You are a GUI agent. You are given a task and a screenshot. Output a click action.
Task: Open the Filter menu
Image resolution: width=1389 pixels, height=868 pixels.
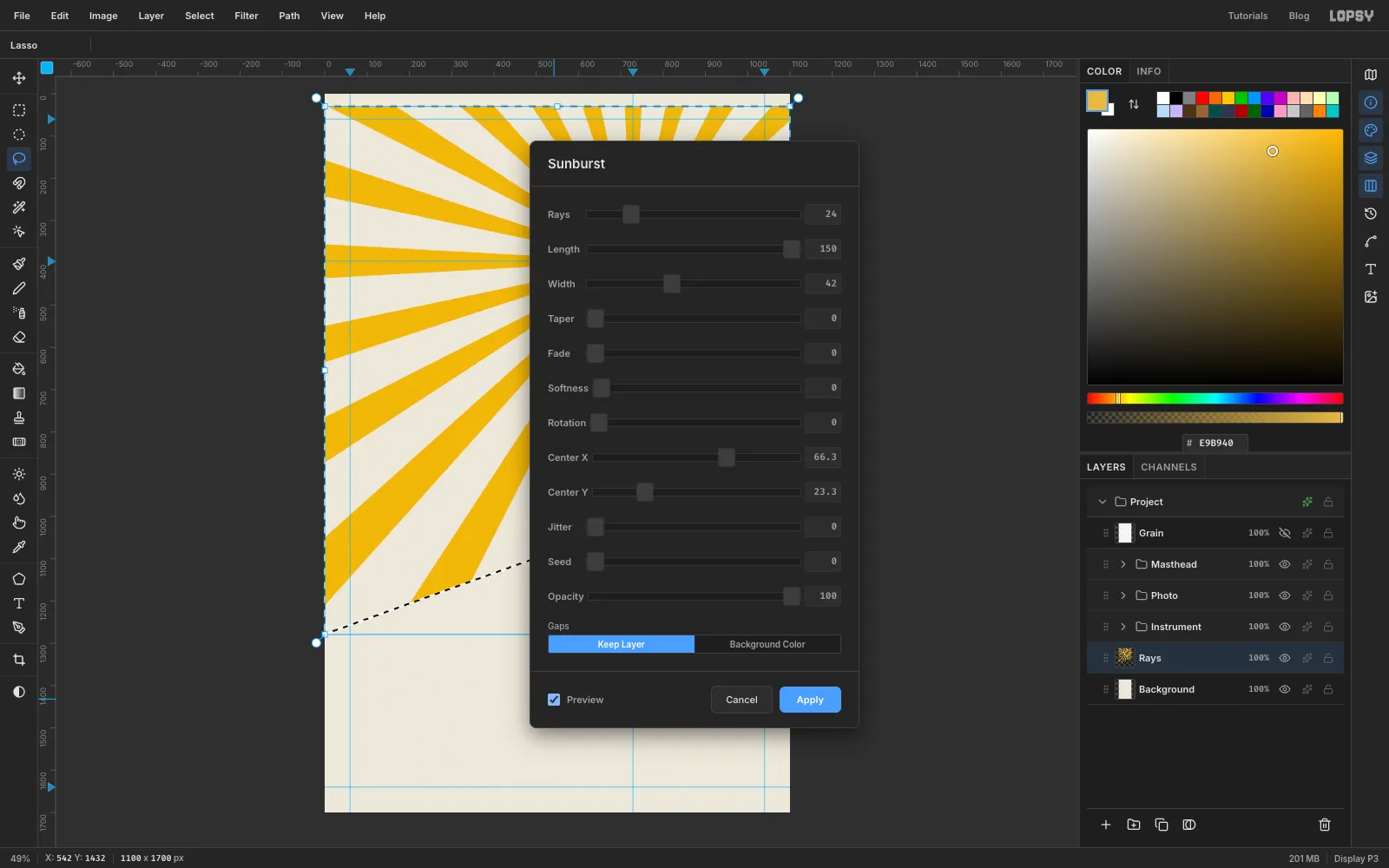[x=247, y=16]
